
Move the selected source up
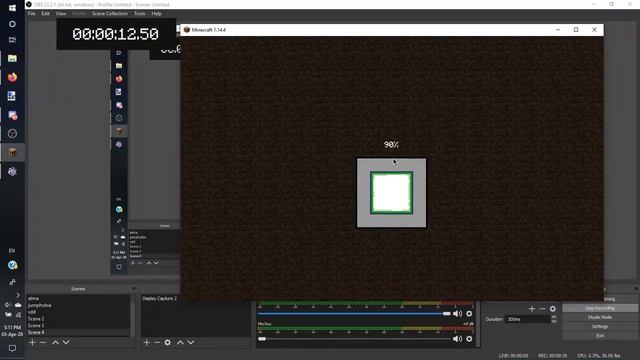pos(180,342)
